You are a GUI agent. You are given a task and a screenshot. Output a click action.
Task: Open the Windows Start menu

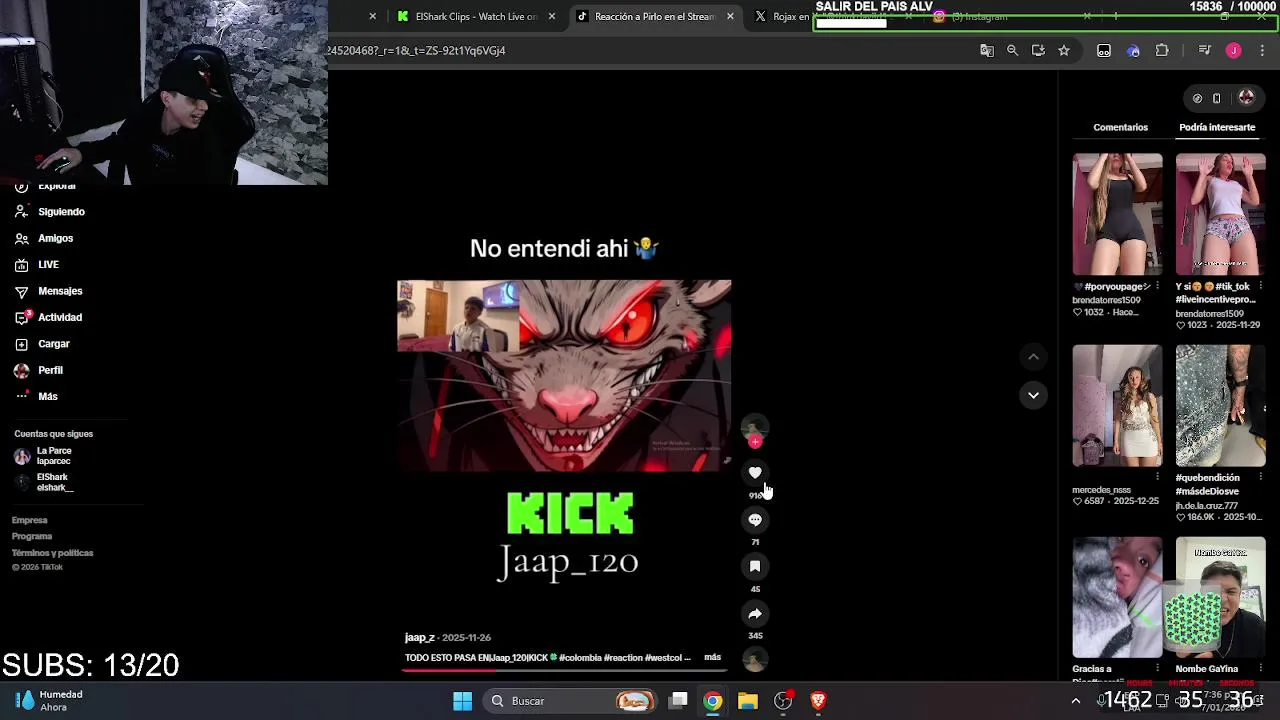click(x=462, y=701)
